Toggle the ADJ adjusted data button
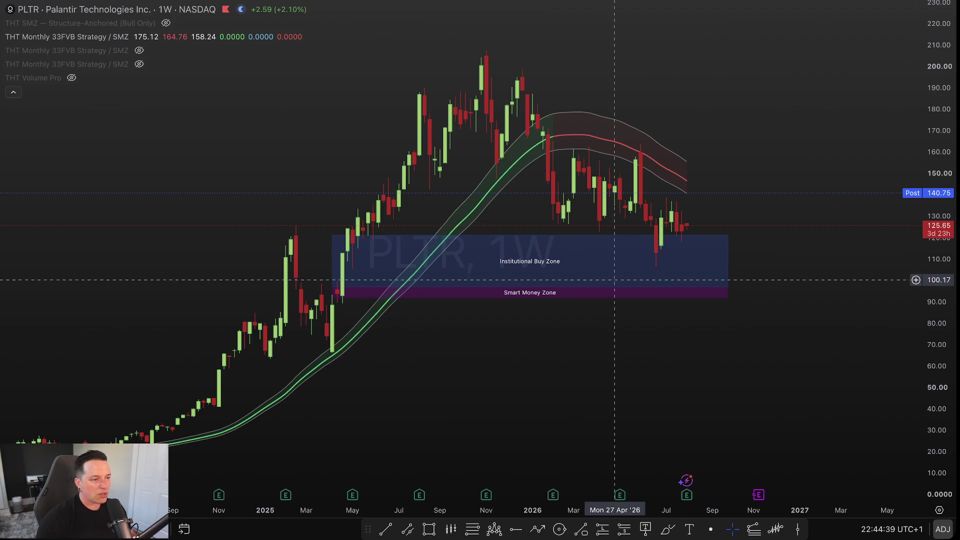The width and height of the screenshot is (960, 540). pos(942,529)
